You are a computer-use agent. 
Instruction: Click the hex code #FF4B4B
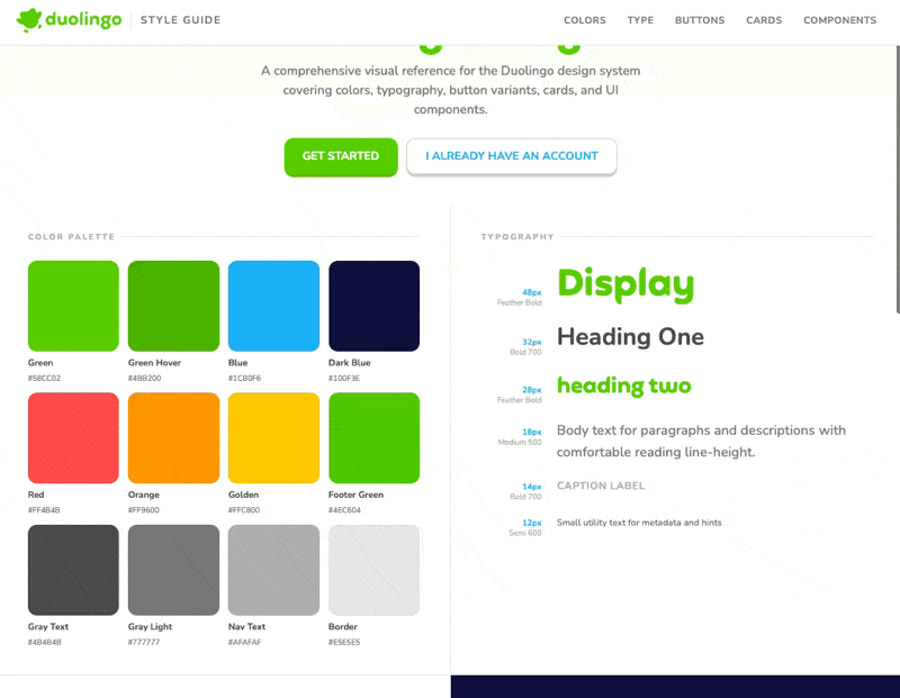pyautogui.click(x=44, y=510)
